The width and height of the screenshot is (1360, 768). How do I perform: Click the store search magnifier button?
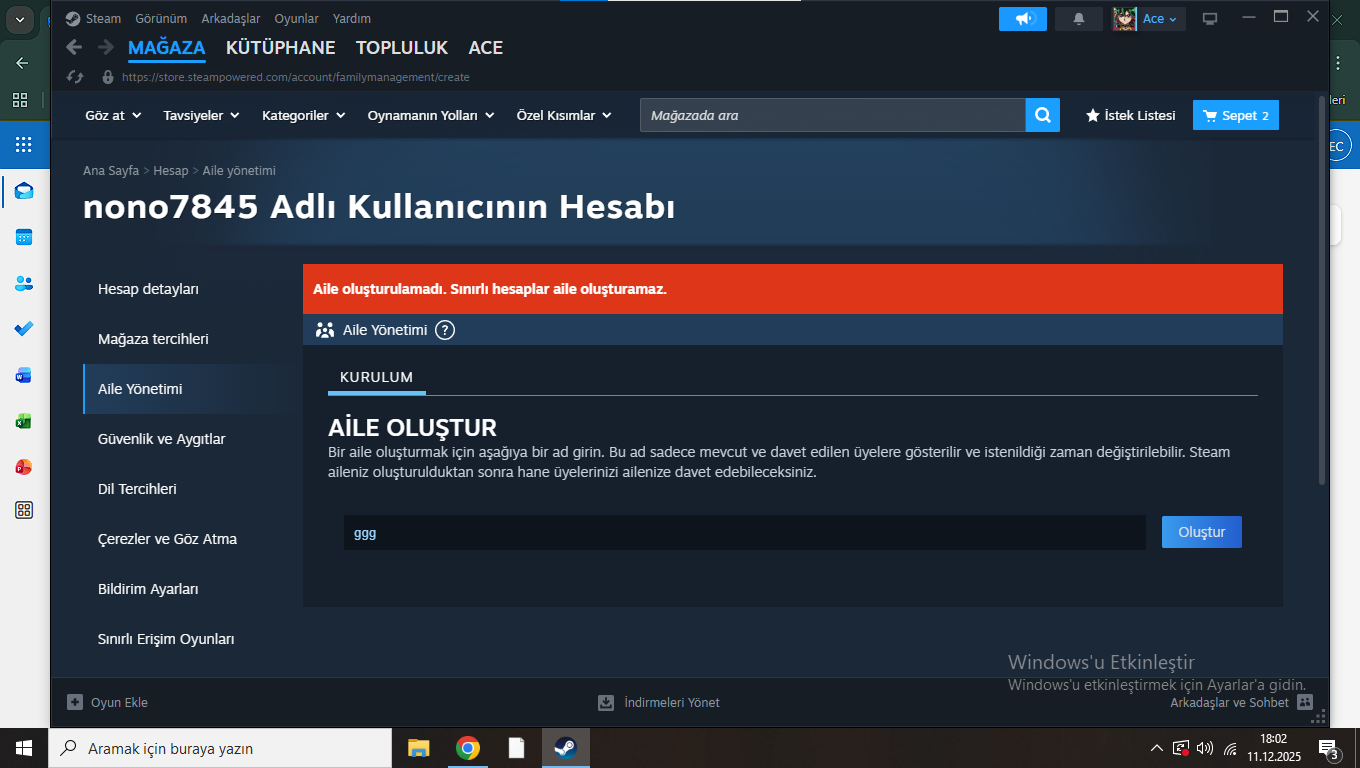(x=1042, y=115)
